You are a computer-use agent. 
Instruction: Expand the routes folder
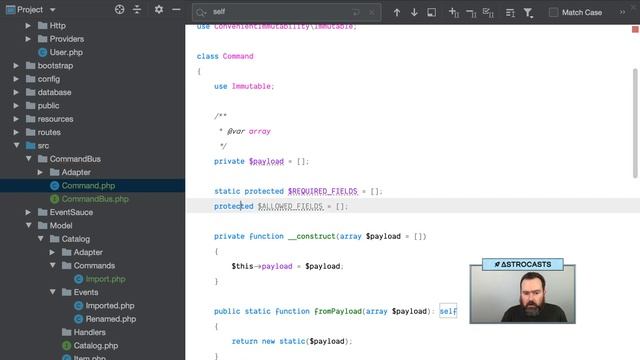(16, 133)
